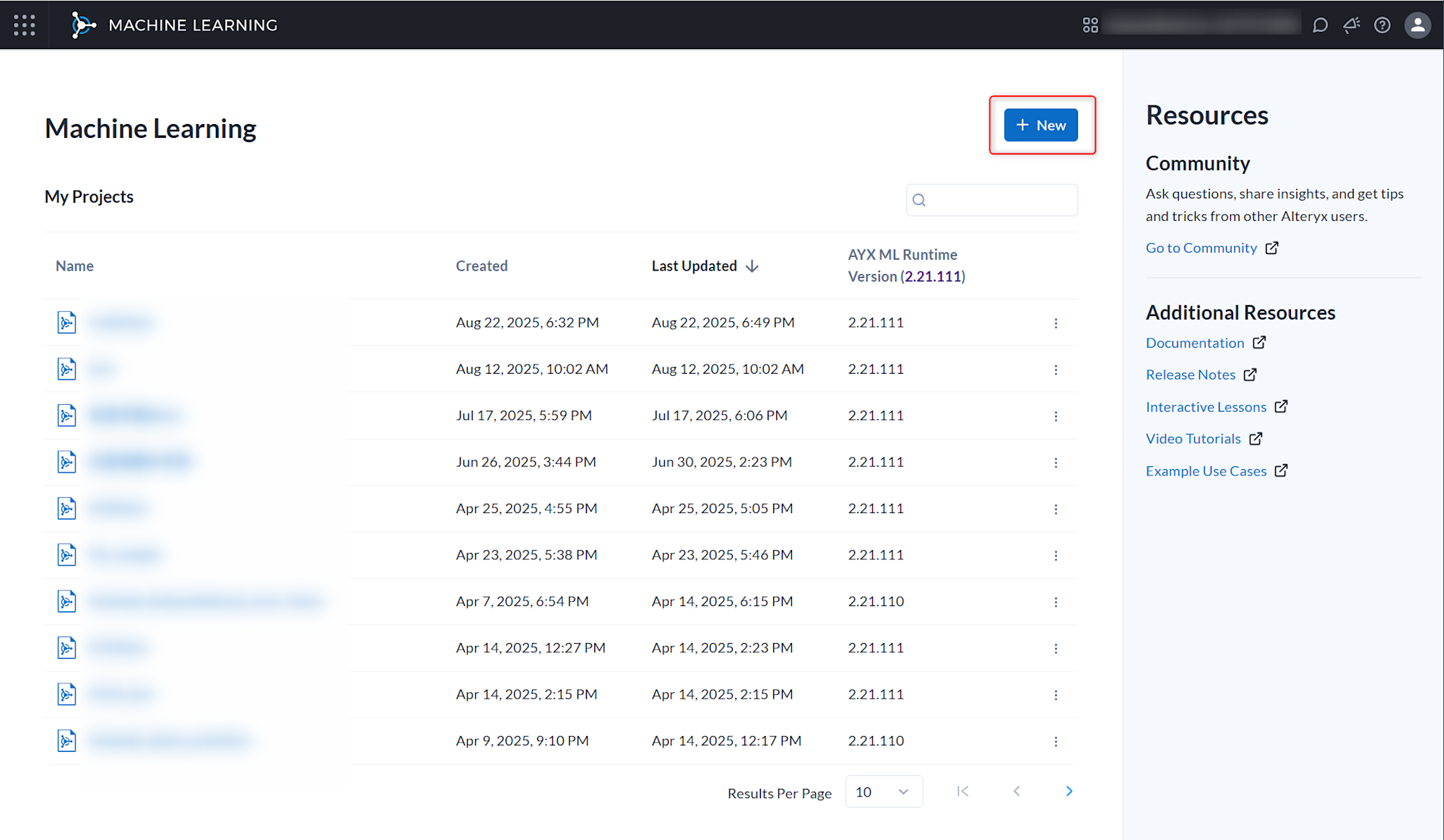Viewport: 1444px width, 840px height.
Task: Click project file icon in Apr 25, 2025 row
Action: (x=66, y=509)
